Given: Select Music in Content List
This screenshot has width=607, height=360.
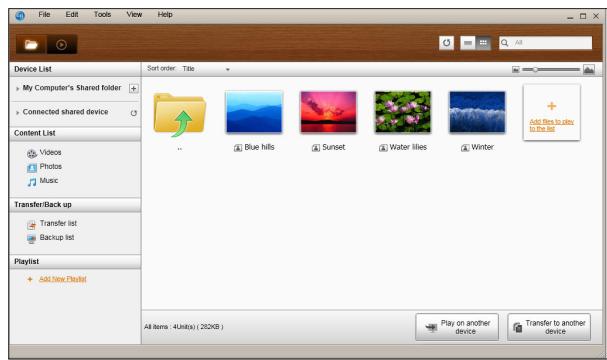Looking at the screenshot, I should click(x=49, y=180).
